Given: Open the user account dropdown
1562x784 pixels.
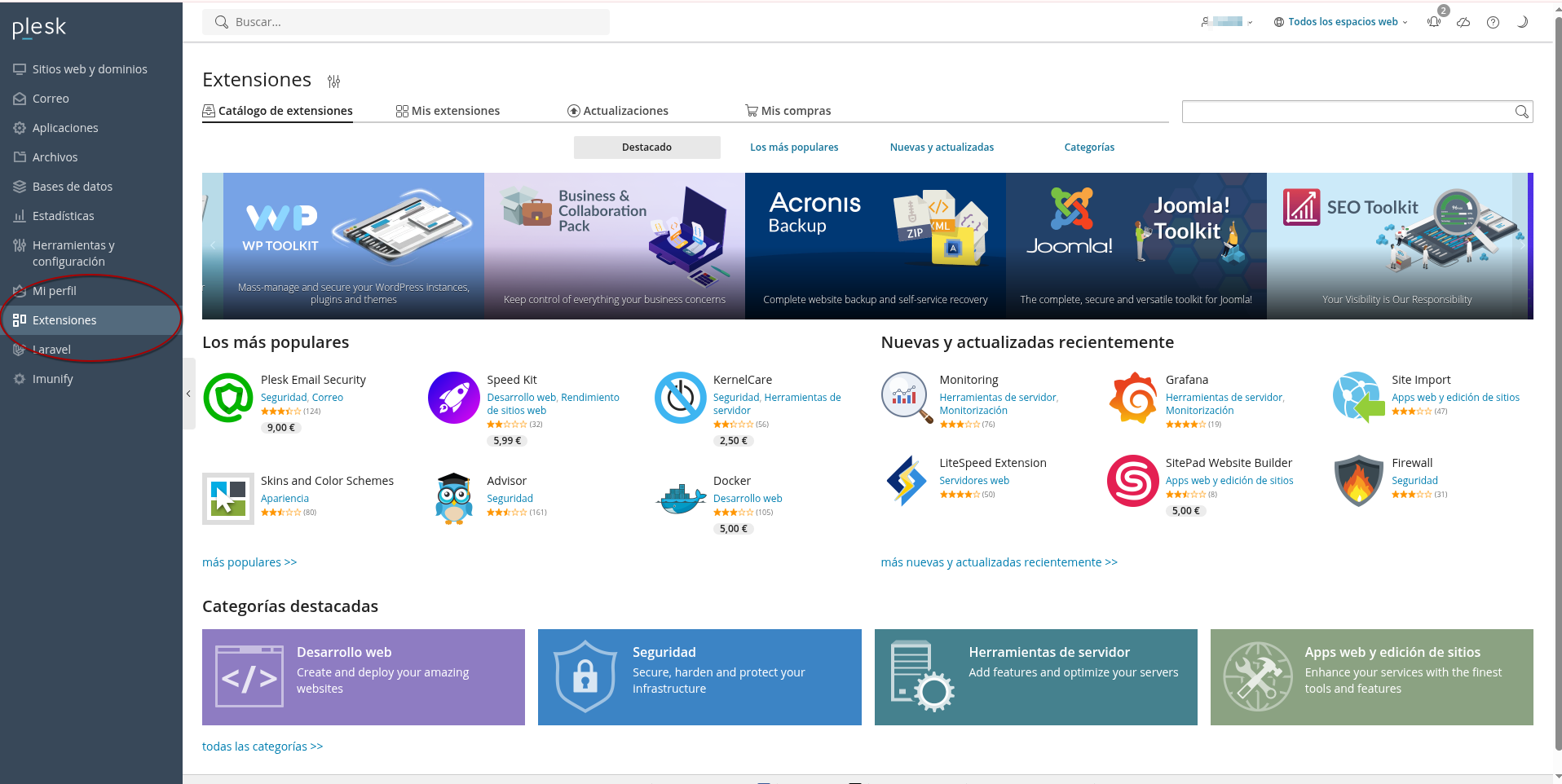Looking at the screenshot, I should [1227, 22].
